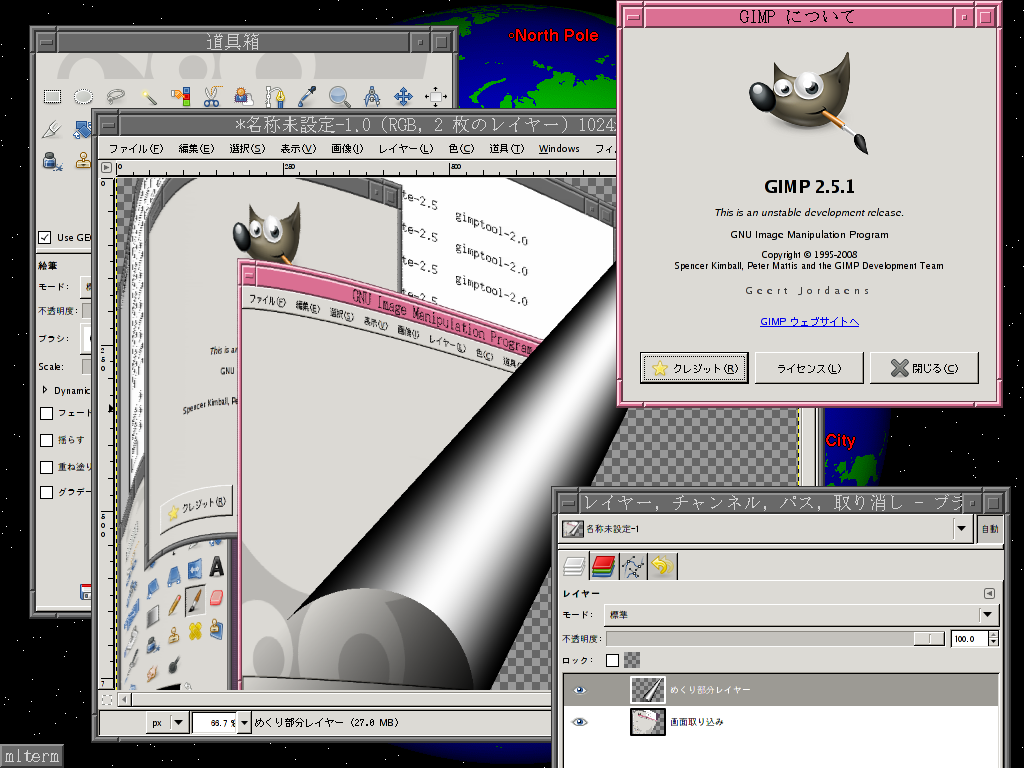Open the Channels tab in dock
The height and width of the screenshot is (768, 1024).
[603, 566]
